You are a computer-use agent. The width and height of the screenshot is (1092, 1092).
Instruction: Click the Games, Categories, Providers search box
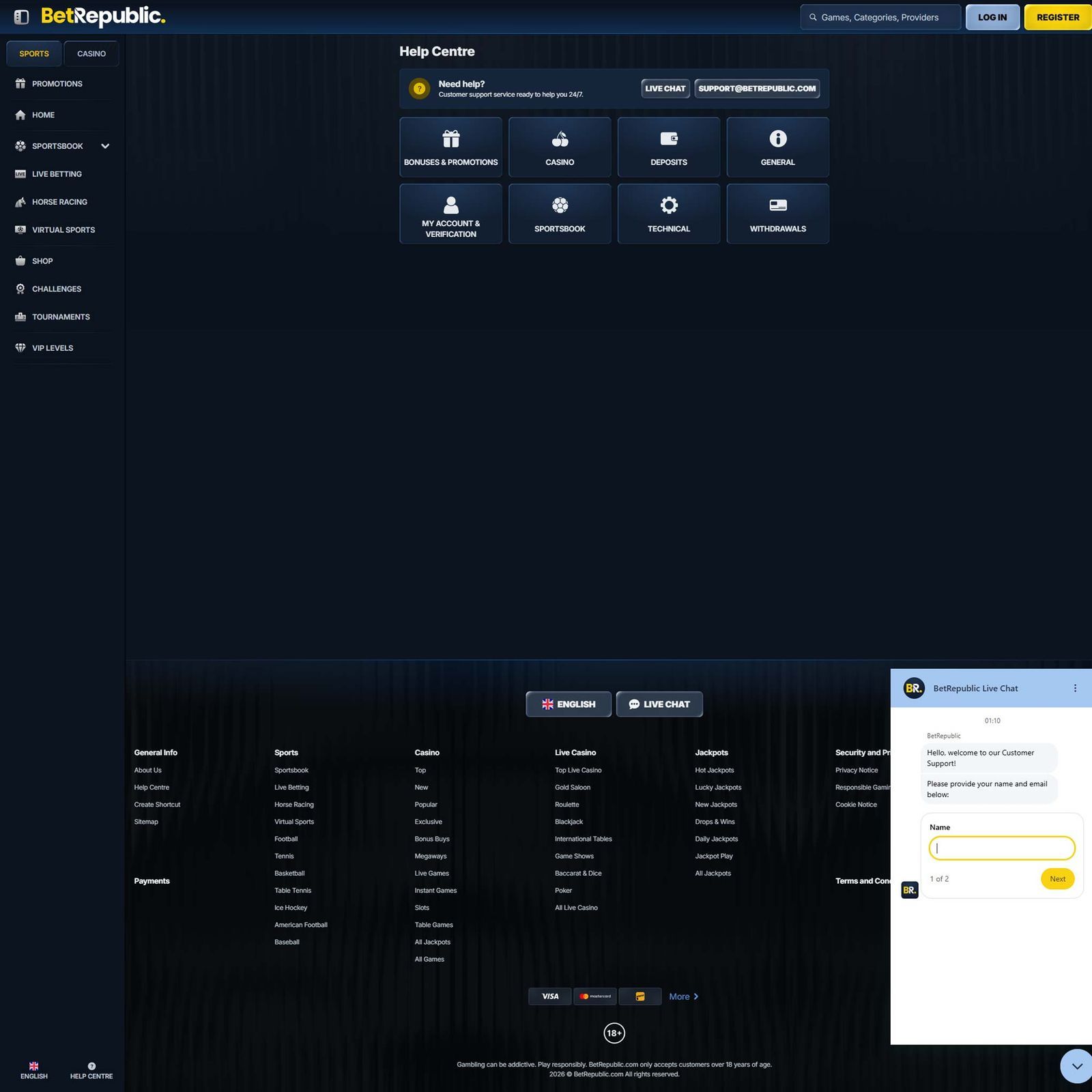point(880,17)
